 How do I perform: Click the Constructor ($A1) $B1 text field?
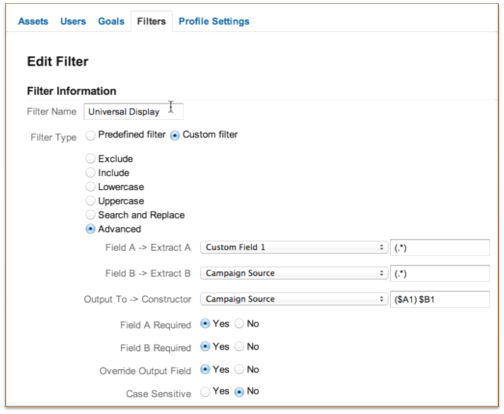(440, 299)
